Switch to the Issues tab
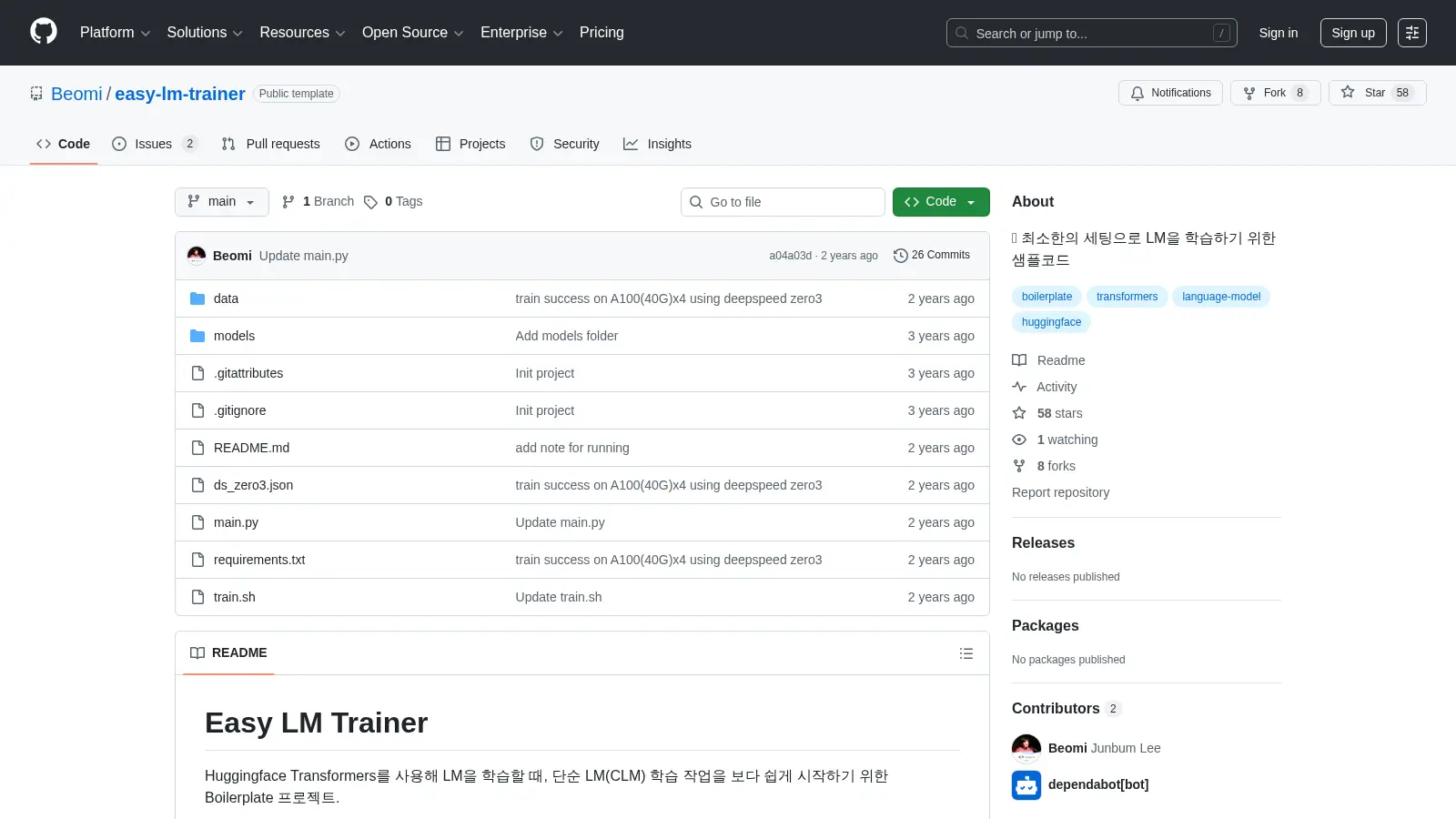This screenshot has height=819, width=1456. [x=155, y=144]
